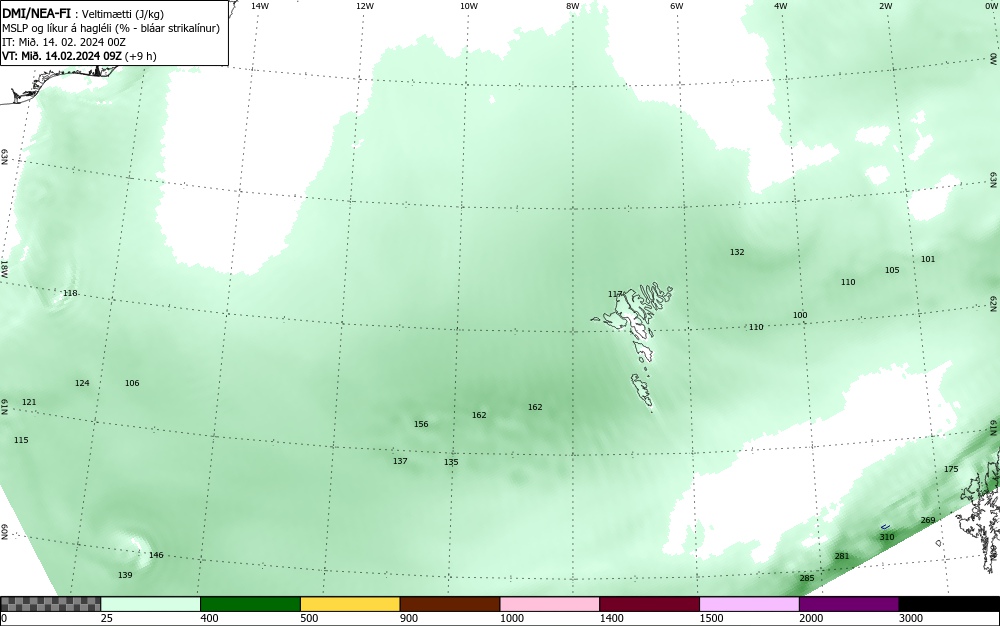
Task: Click the map value '101'
Action: click(x=928, y=259)
